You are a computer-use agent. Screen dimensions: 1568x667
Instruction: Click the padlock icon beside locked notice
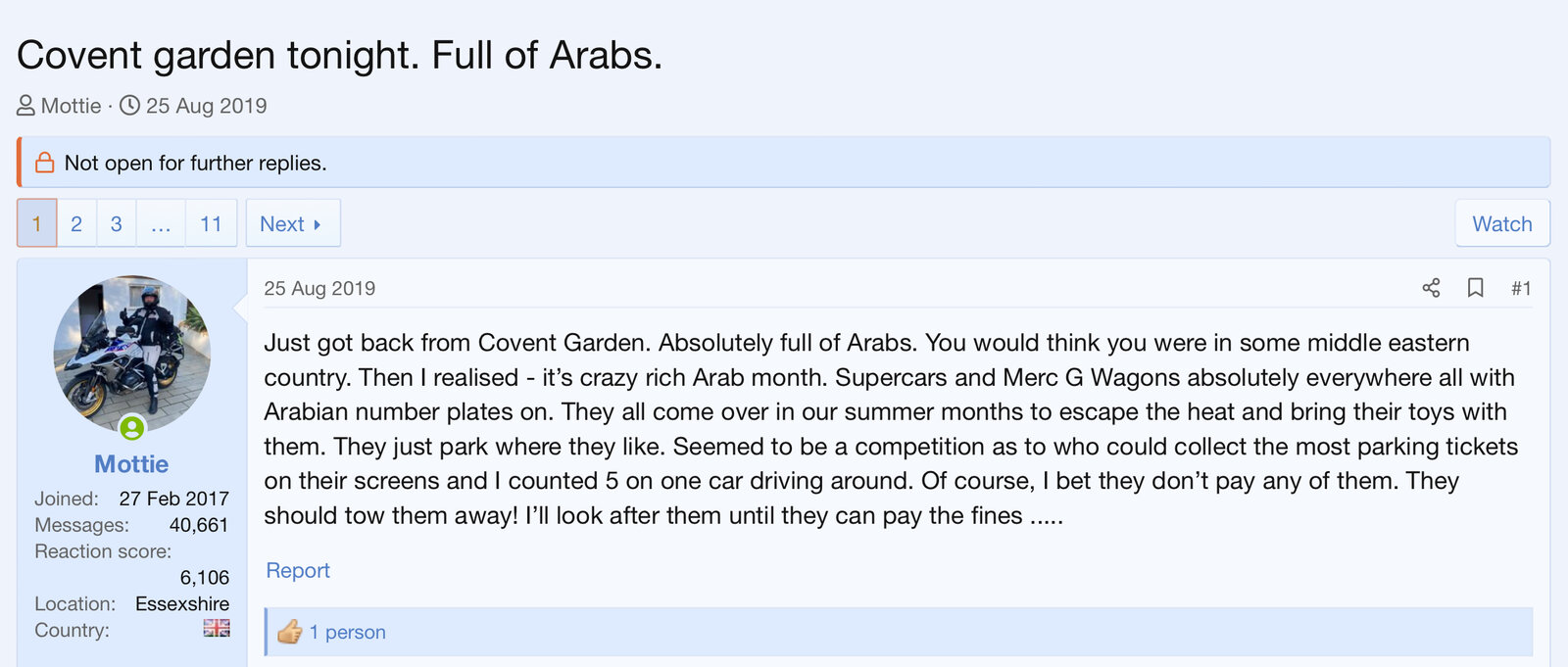44,163
